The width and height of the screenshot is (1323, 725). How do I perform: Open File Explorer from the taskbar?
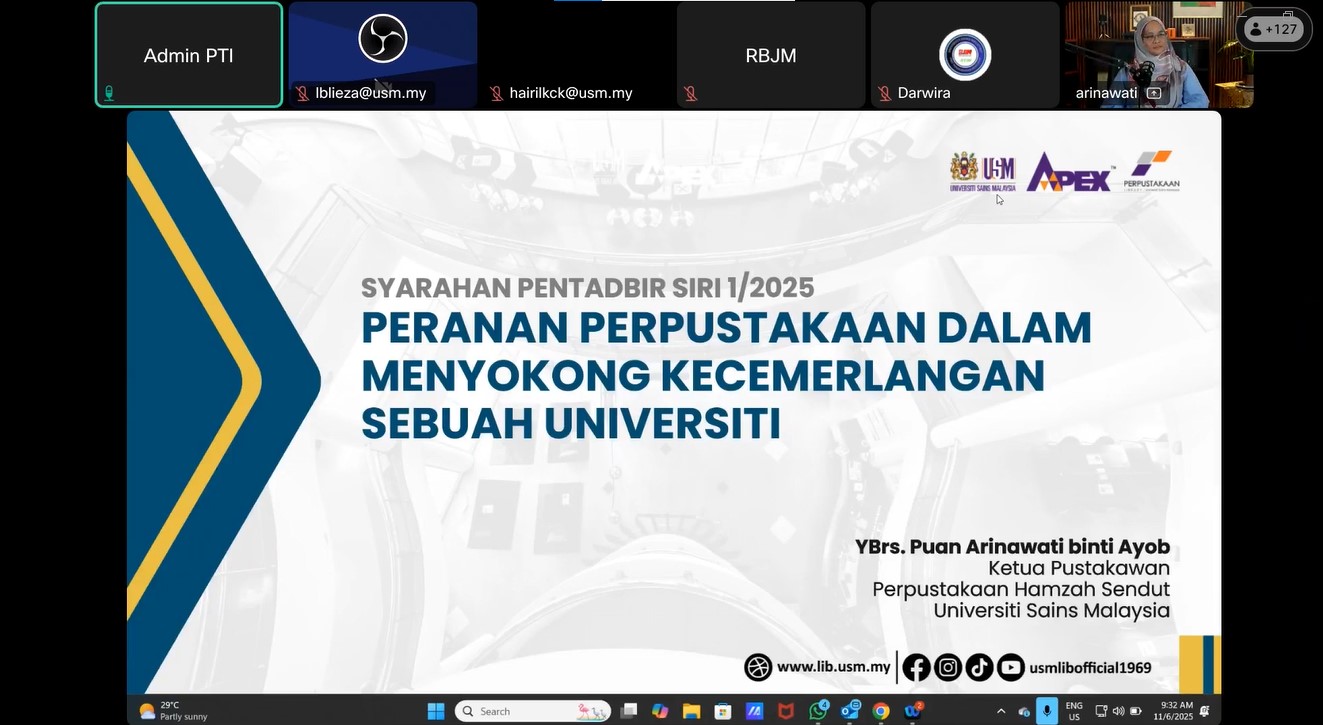pos(691,711)
